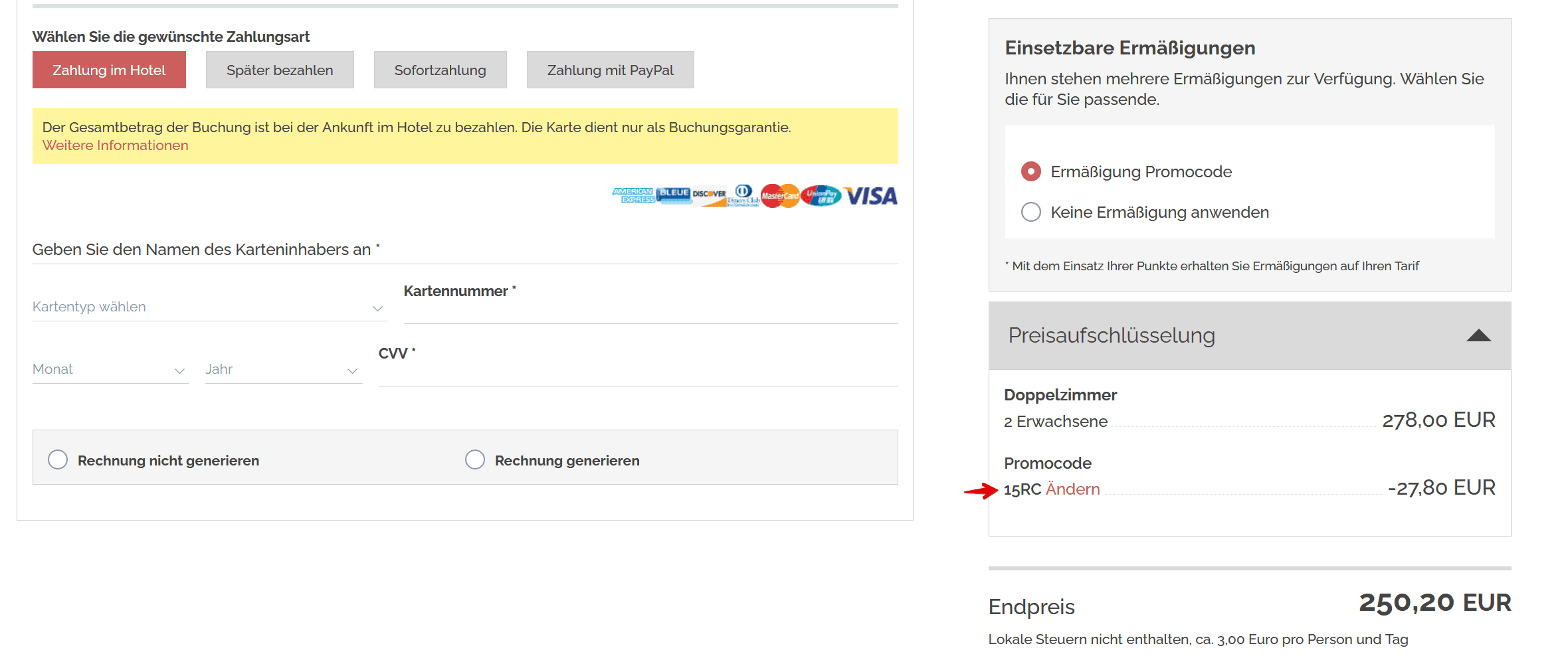1568x662 pixels.
Task: Choose Keine Ermäßigung anwenden radio option
Action: click(1030, 212)
